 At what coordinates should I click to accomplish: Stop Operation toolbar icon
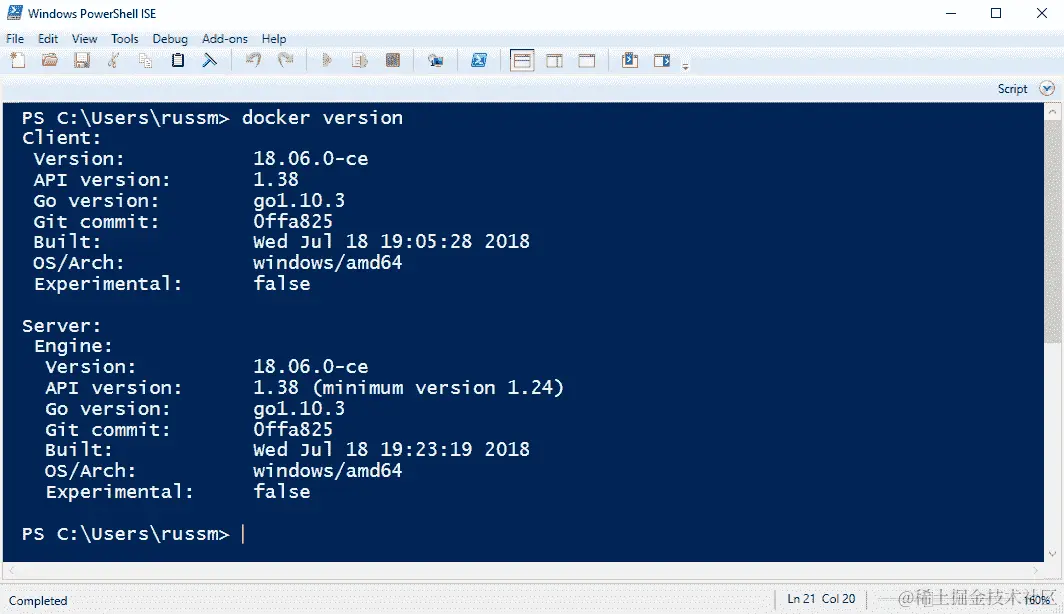[393, 60]
